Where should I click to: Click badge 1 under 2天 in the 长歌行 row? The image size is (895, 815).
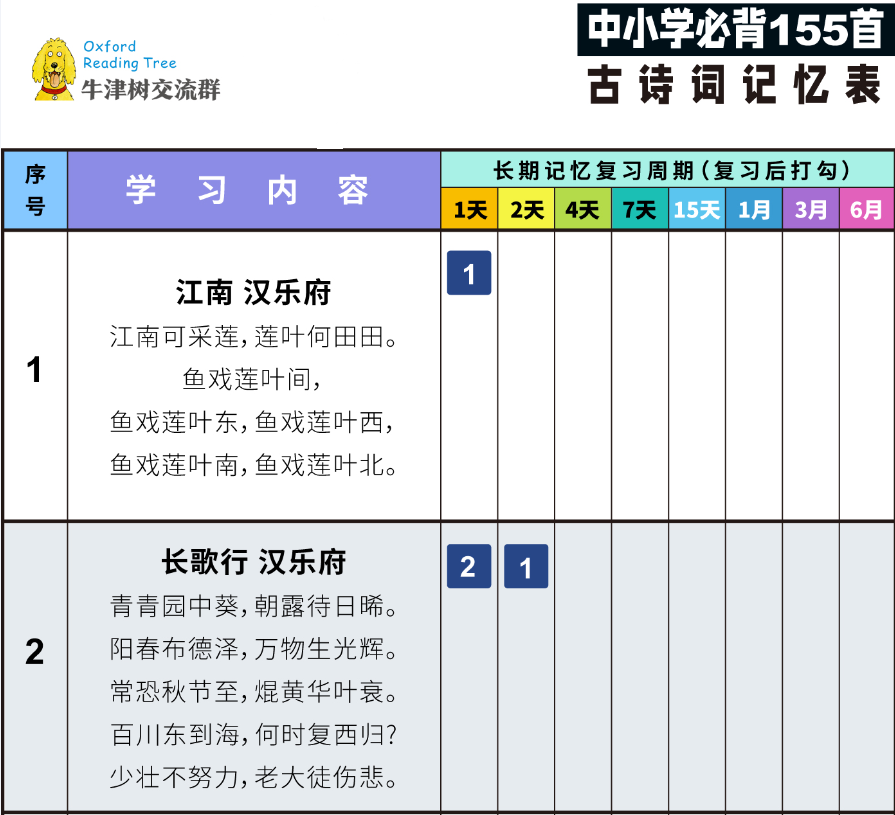click(526, 567)
